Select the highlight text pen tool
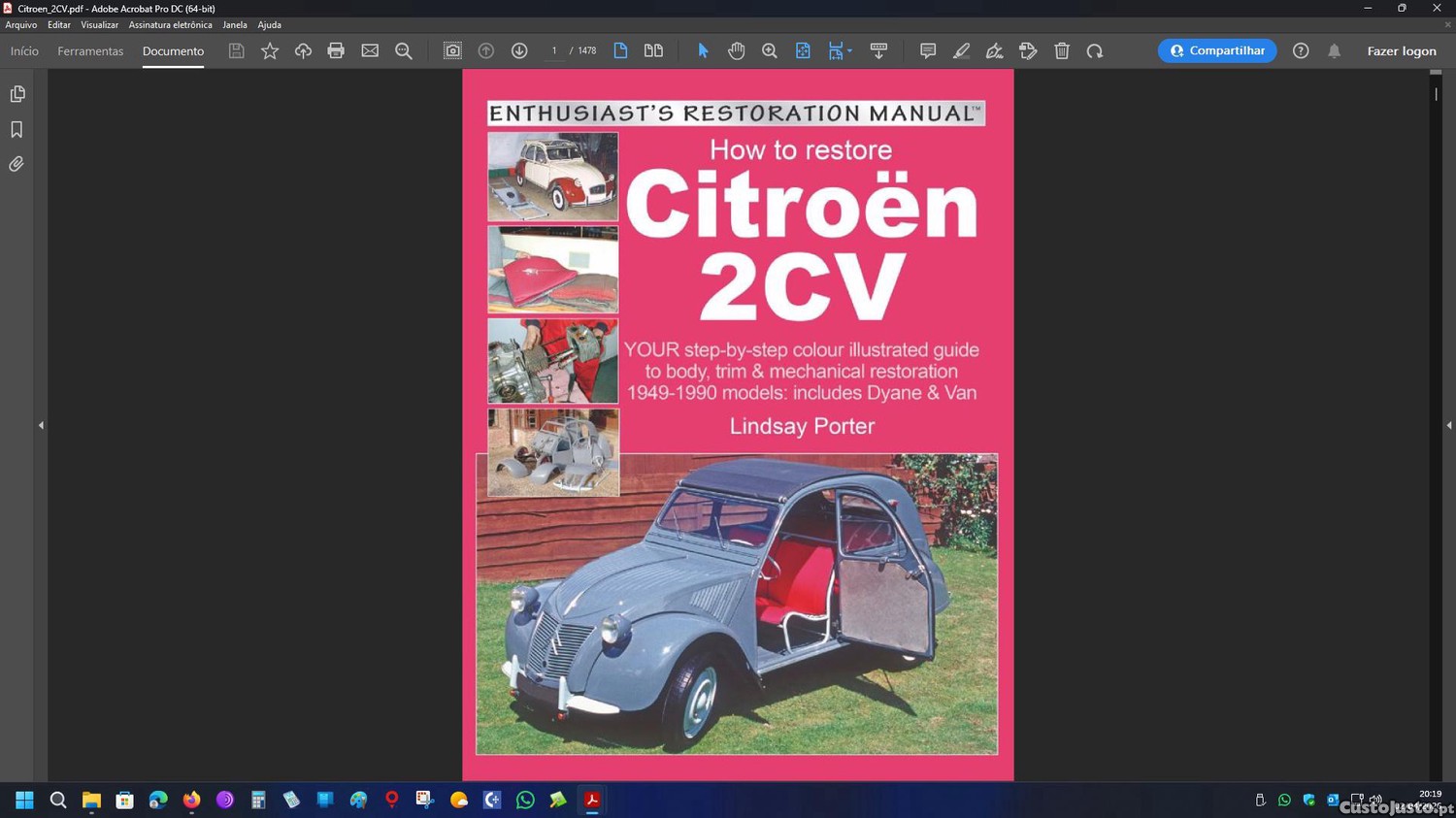The width and height of the screenshot is (1456, 818). [961, 50]
